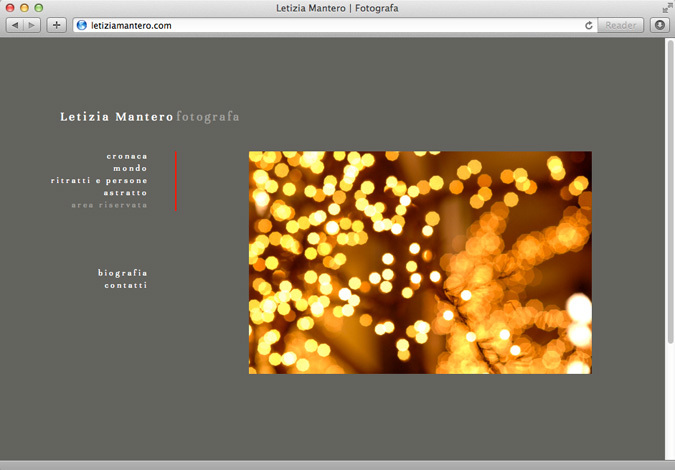The height and width of the screenshot is (470, 675).
Task: Click the globe site icon in address bar
Action: 82,25
